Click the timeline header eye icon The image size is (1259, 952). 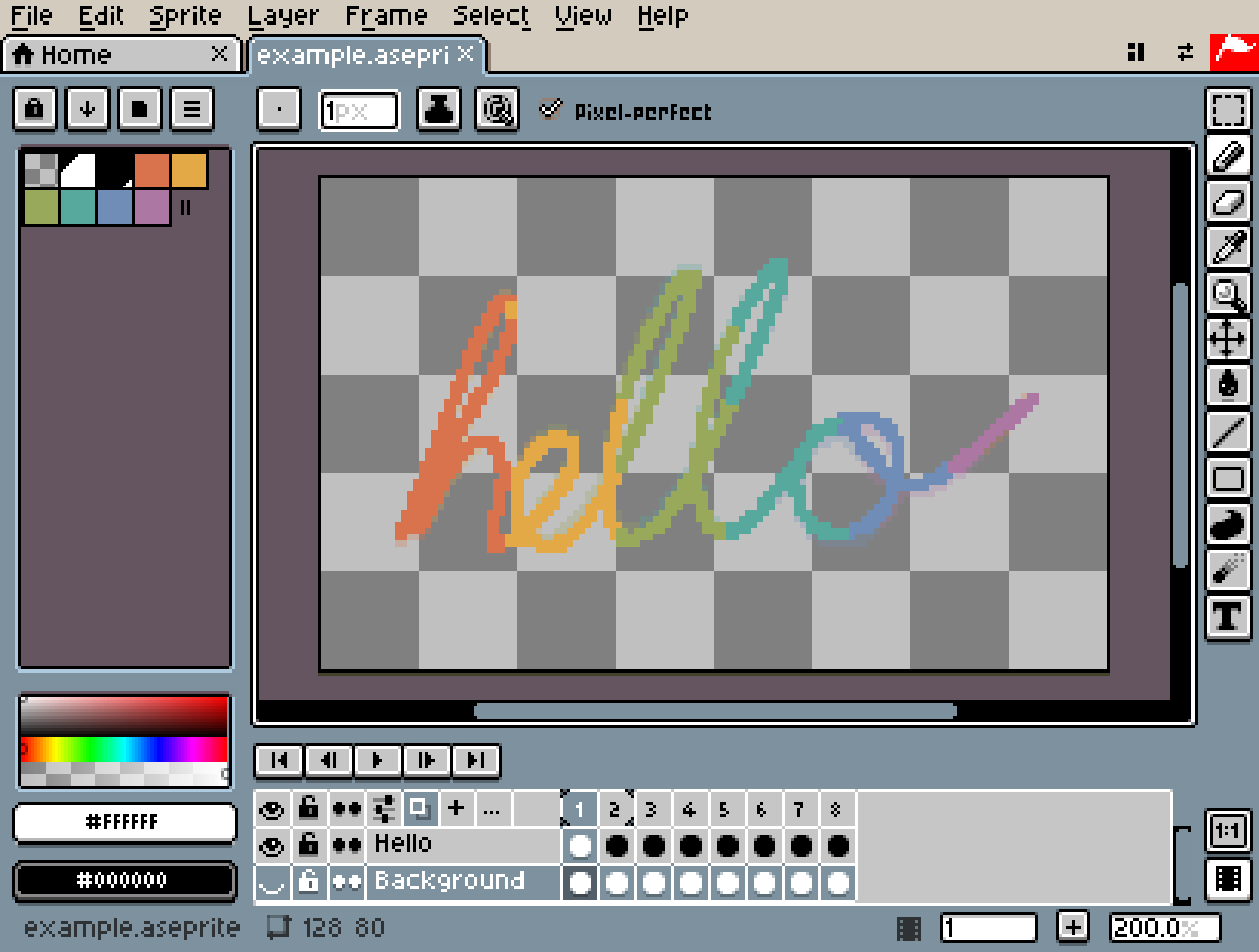pos(272,808)
